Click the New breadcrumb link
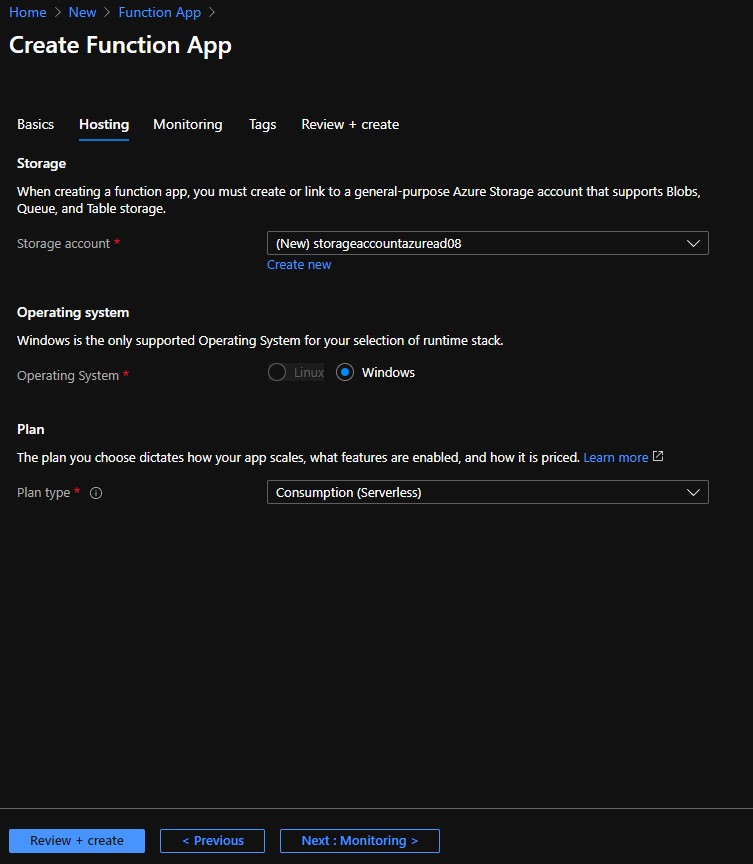 (82, 12)
